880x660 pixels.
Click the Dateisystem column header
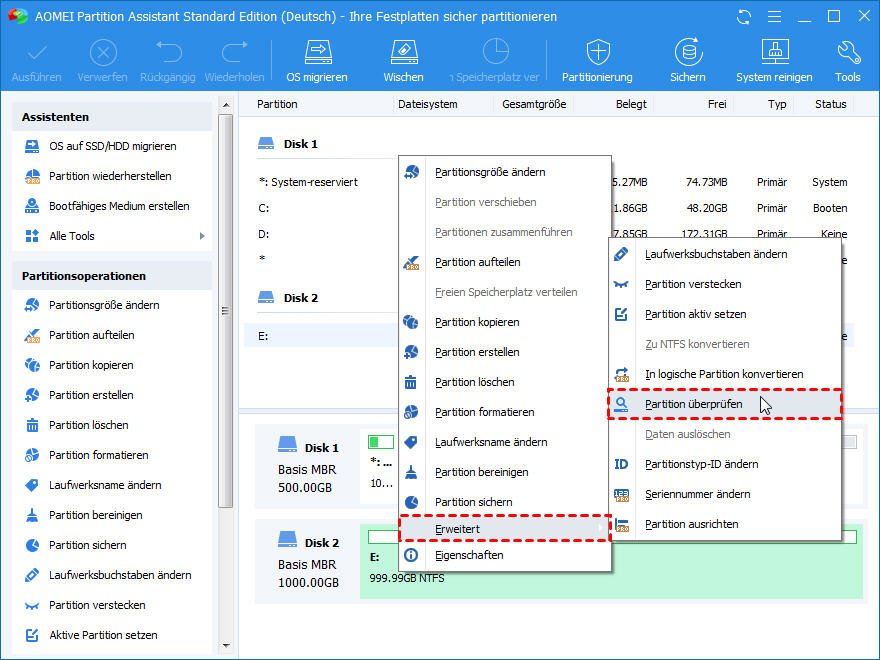428,104
